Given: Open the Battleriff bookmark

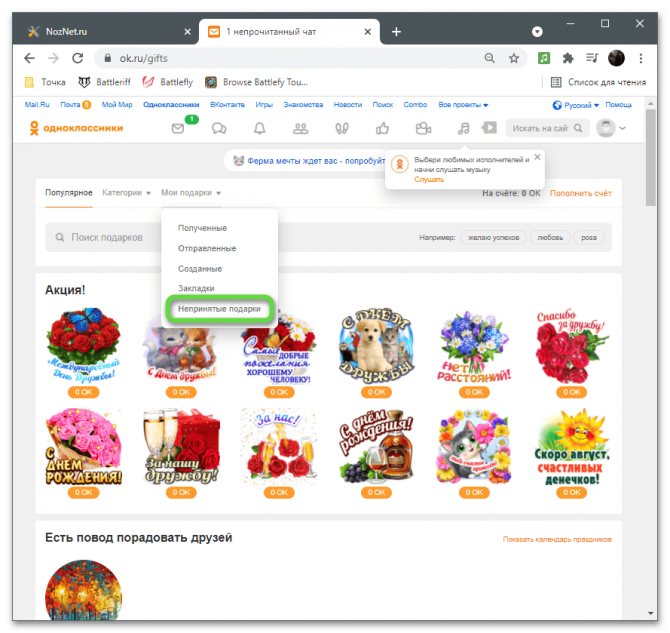Looking at the screenshot, I should tap(104, 82).
